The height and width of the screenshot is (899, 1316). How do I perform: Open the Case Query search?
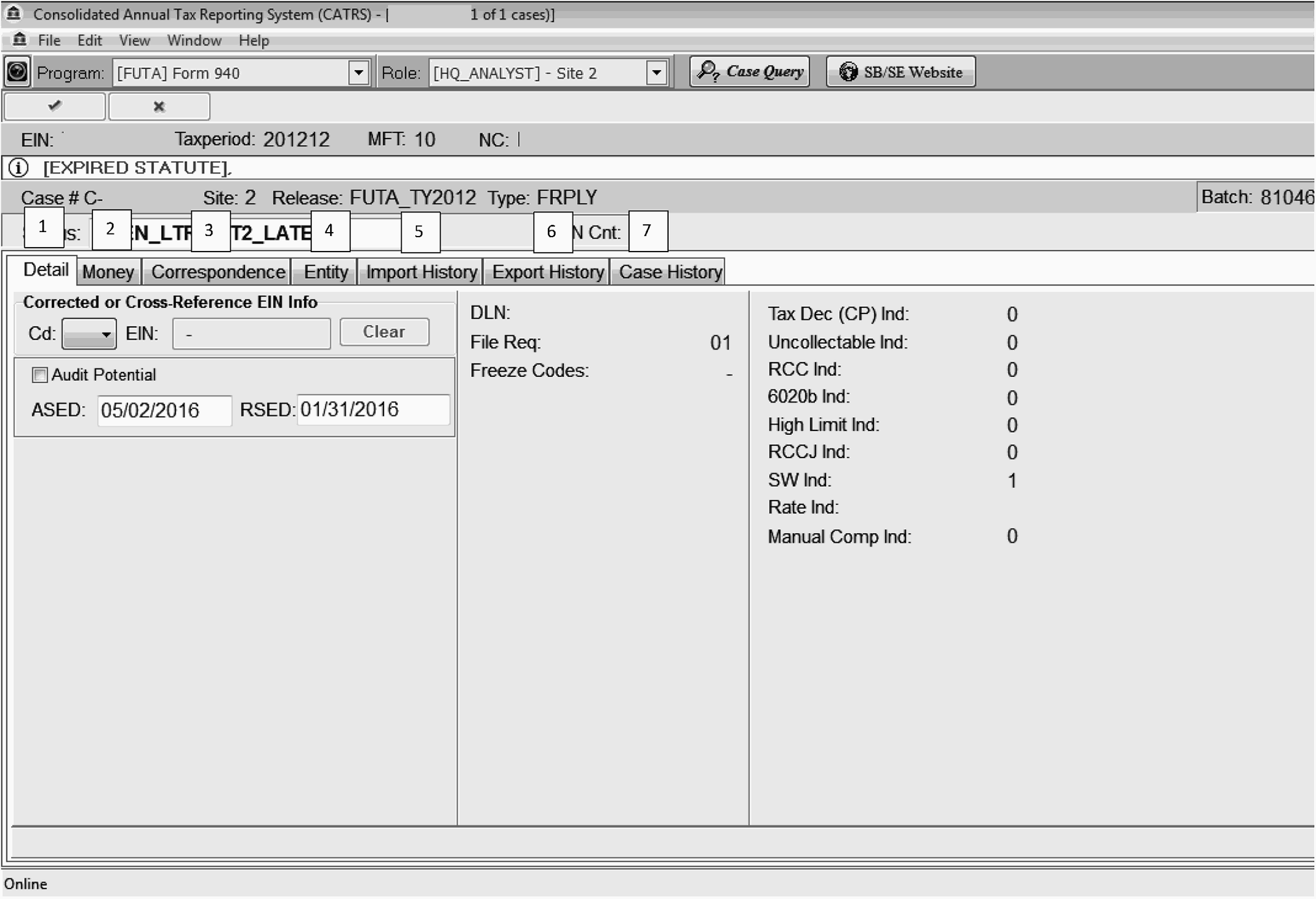750,72
